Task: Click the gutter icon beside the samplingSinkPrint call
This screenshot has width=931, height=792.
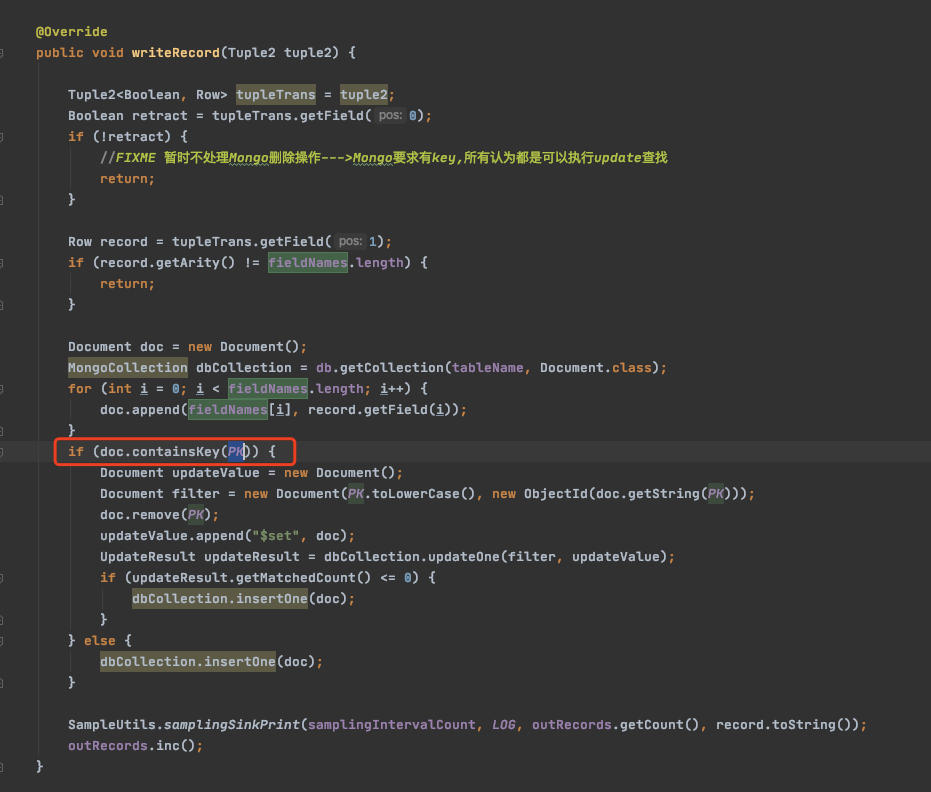Action: click(8, 724)
